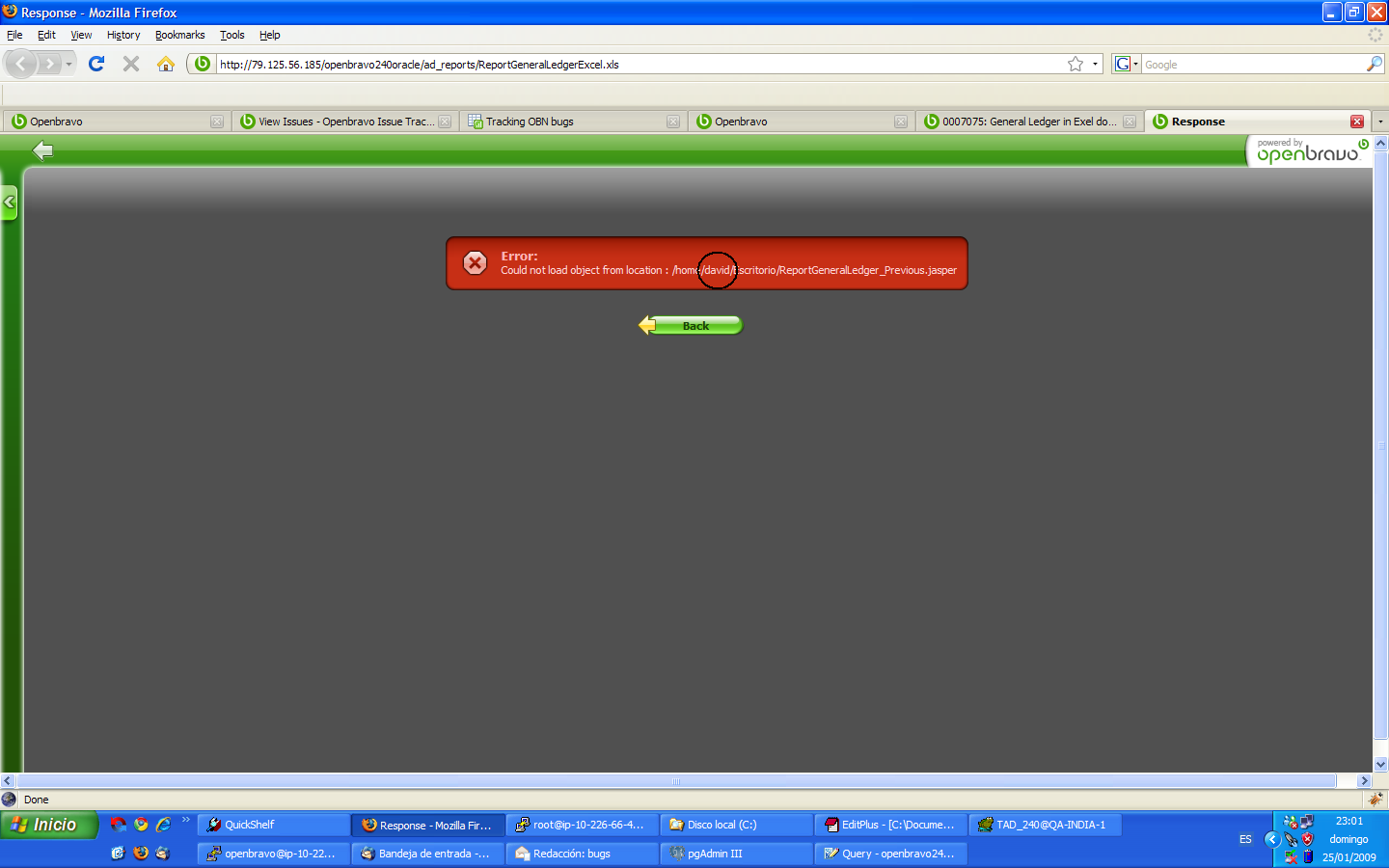Click the battery tray icon
Image resolution: width=1389 pixels, height=868 pixels.
[1308, 856]
